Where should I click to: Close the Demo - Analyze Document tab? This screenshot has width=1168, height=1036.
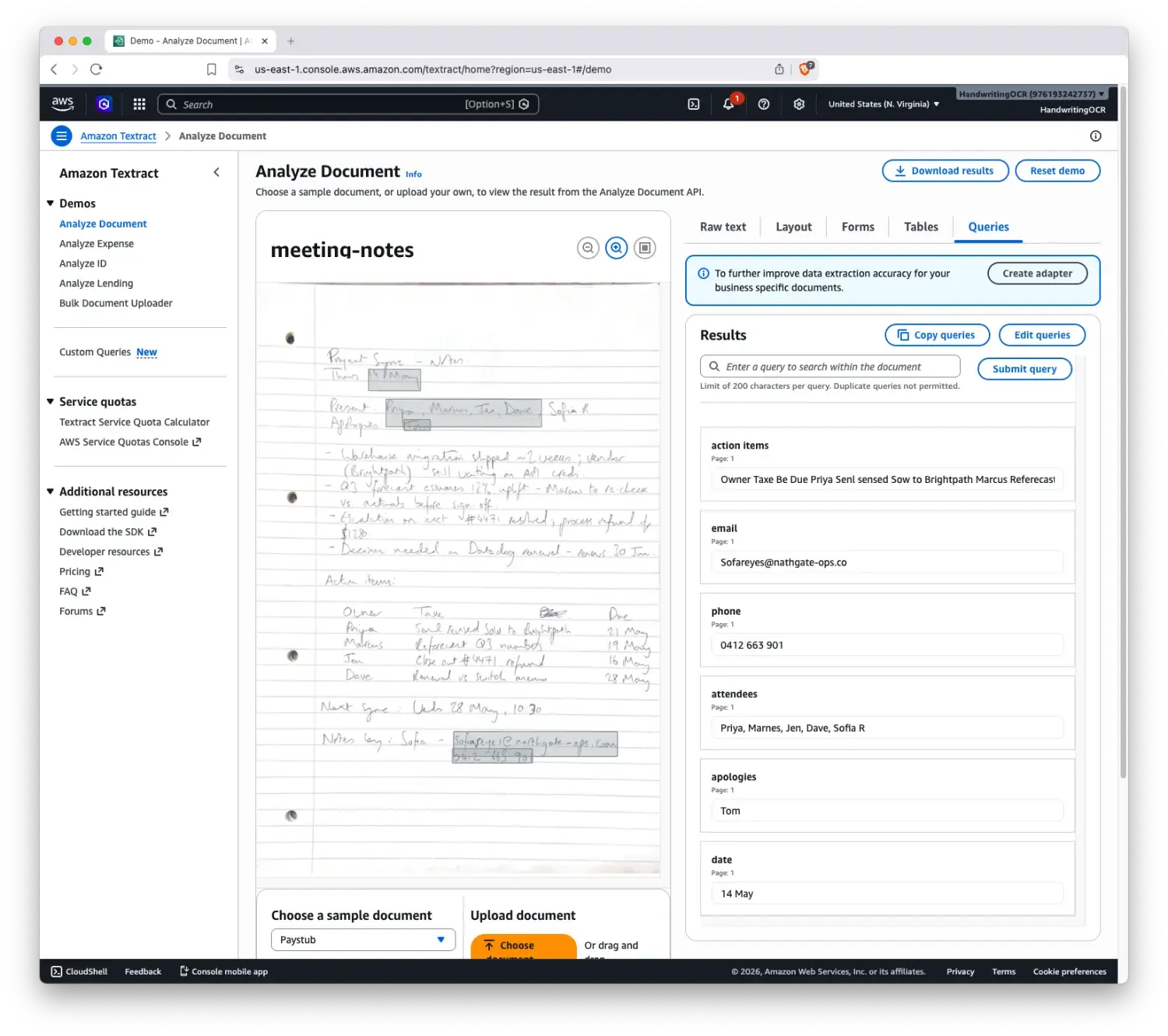coord(265,41)
